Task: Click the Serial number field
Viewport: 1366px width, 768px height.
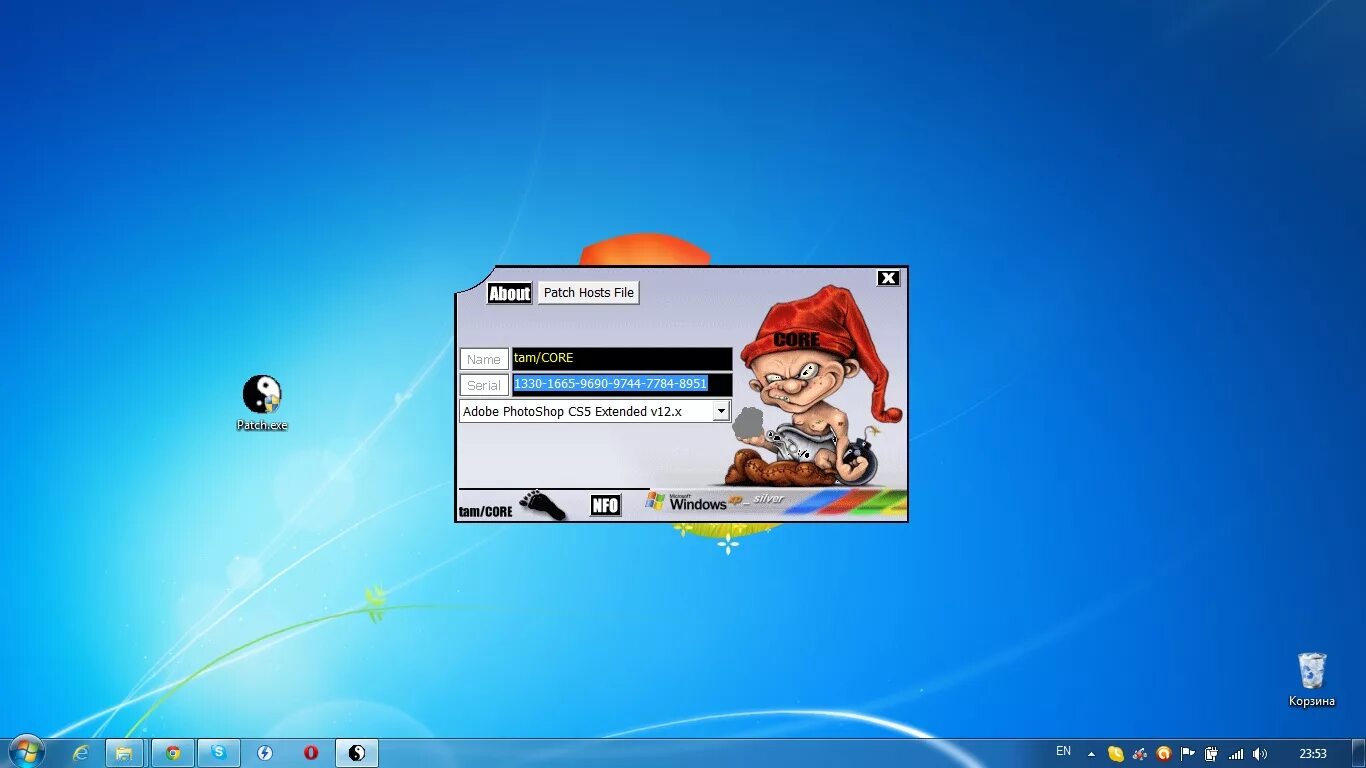Action: 622,384
